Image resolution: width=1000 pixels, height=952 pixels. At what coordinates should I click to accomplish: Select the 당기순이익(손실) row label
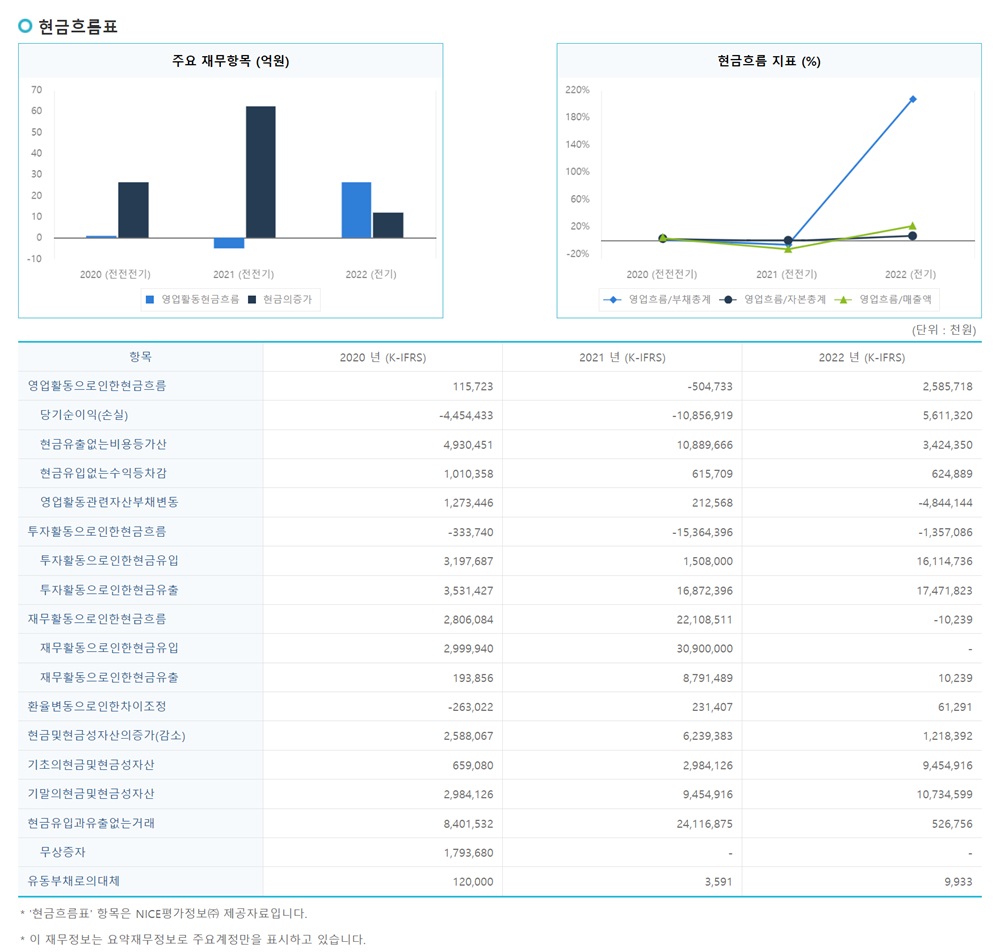coord(84,415)
